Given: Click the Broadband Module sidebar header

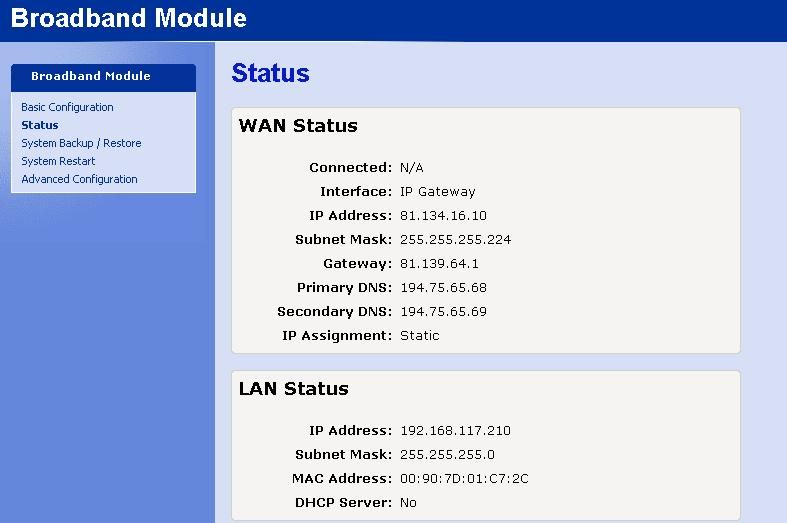Looking at the screenshot, I should pos(91,76).
